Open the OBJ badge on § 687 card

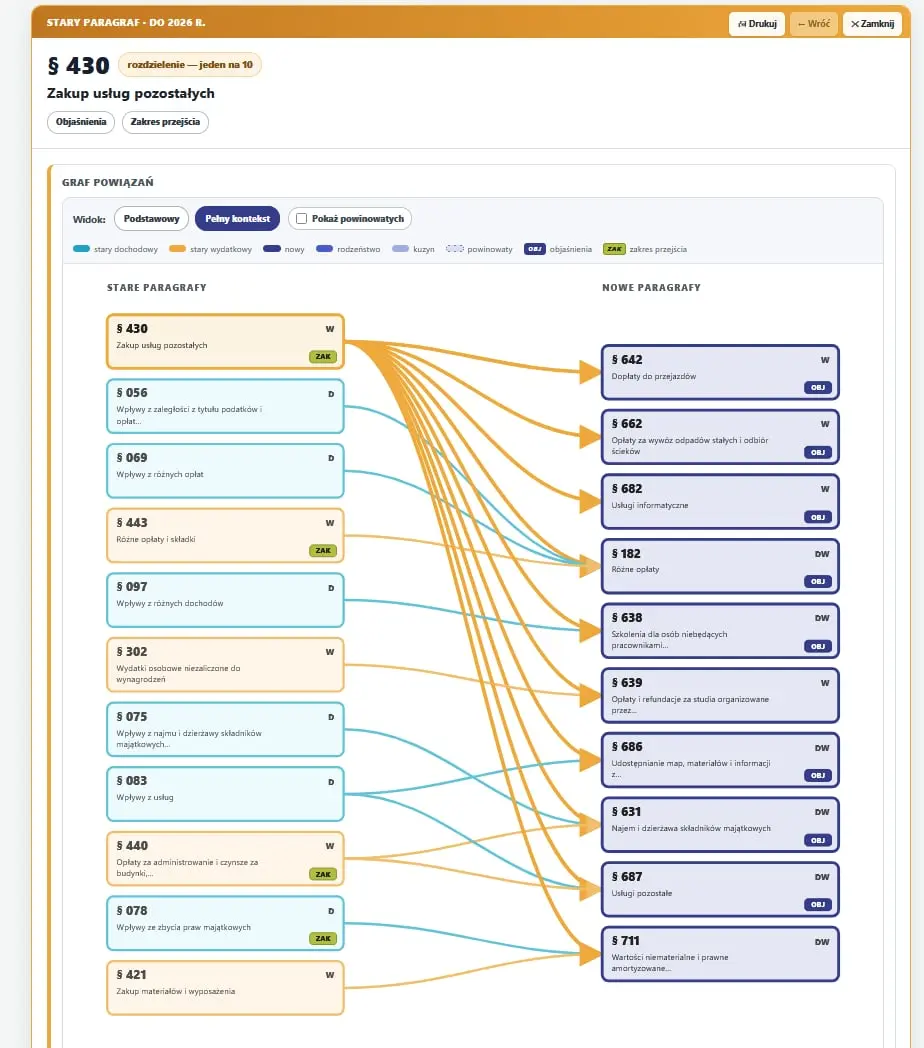(x=818, y=904)
